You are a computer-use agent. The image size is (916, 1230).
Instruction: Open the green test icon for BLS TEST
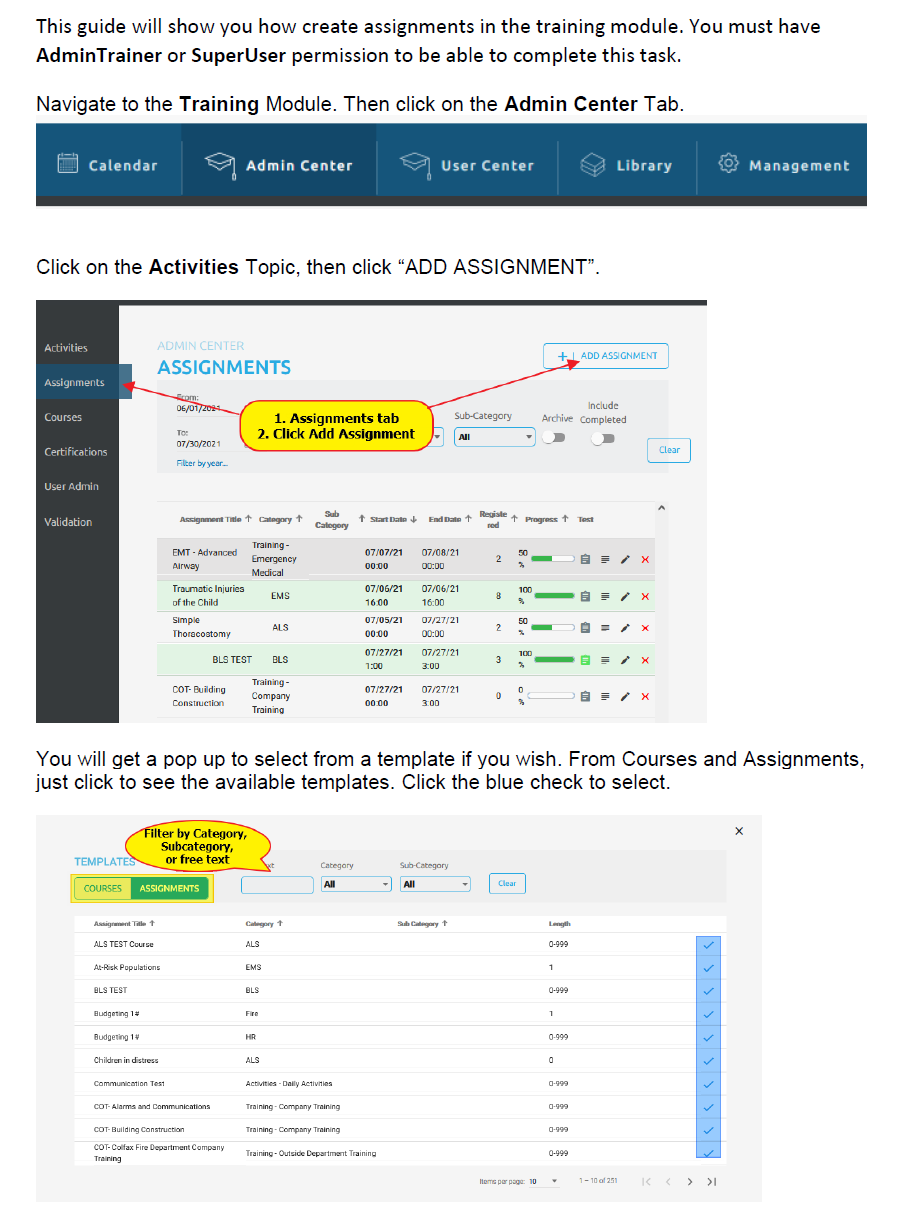(586, 660)
